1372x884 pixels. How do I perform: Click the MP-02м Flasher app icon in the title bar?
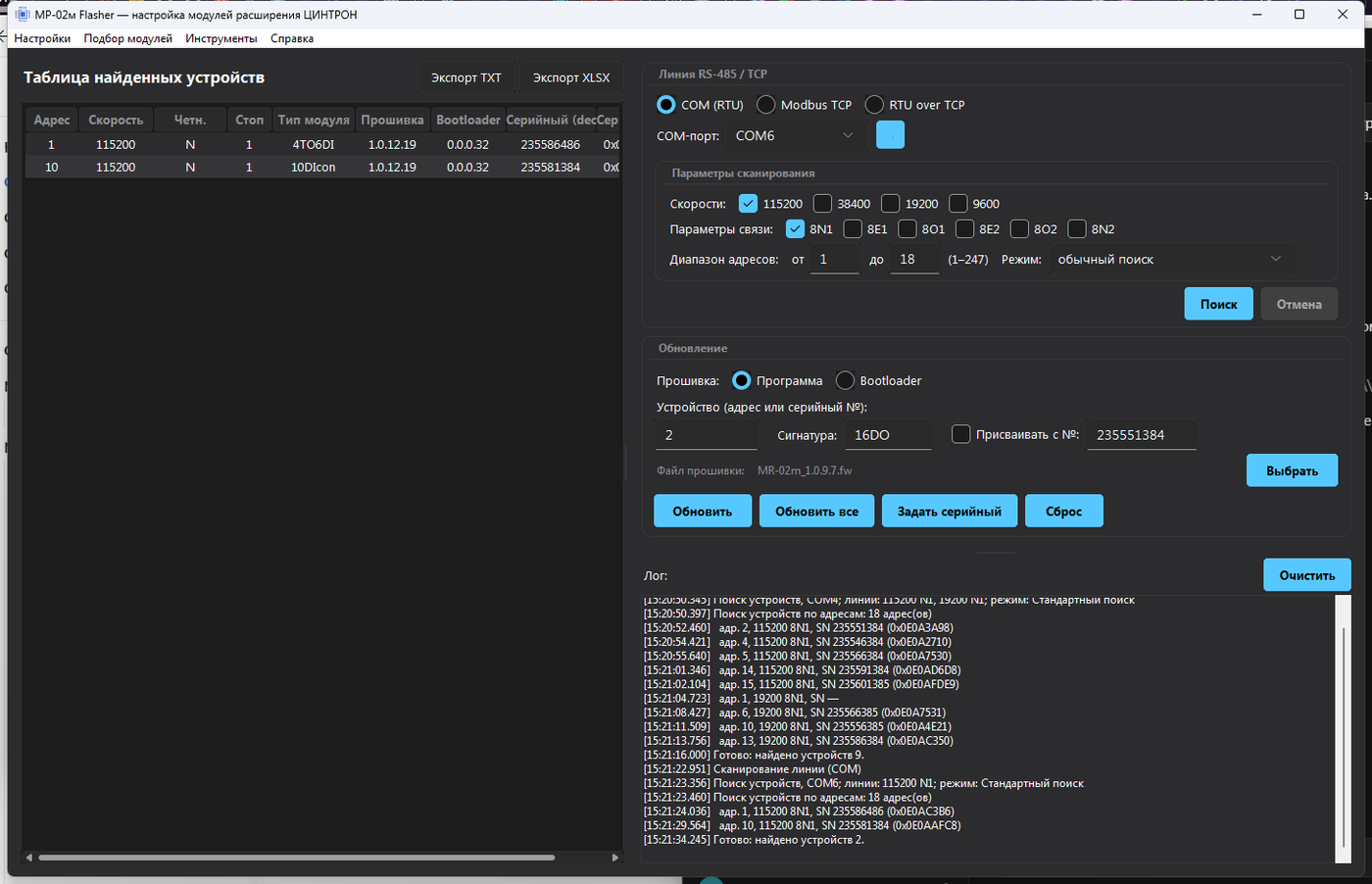[23, 15]
